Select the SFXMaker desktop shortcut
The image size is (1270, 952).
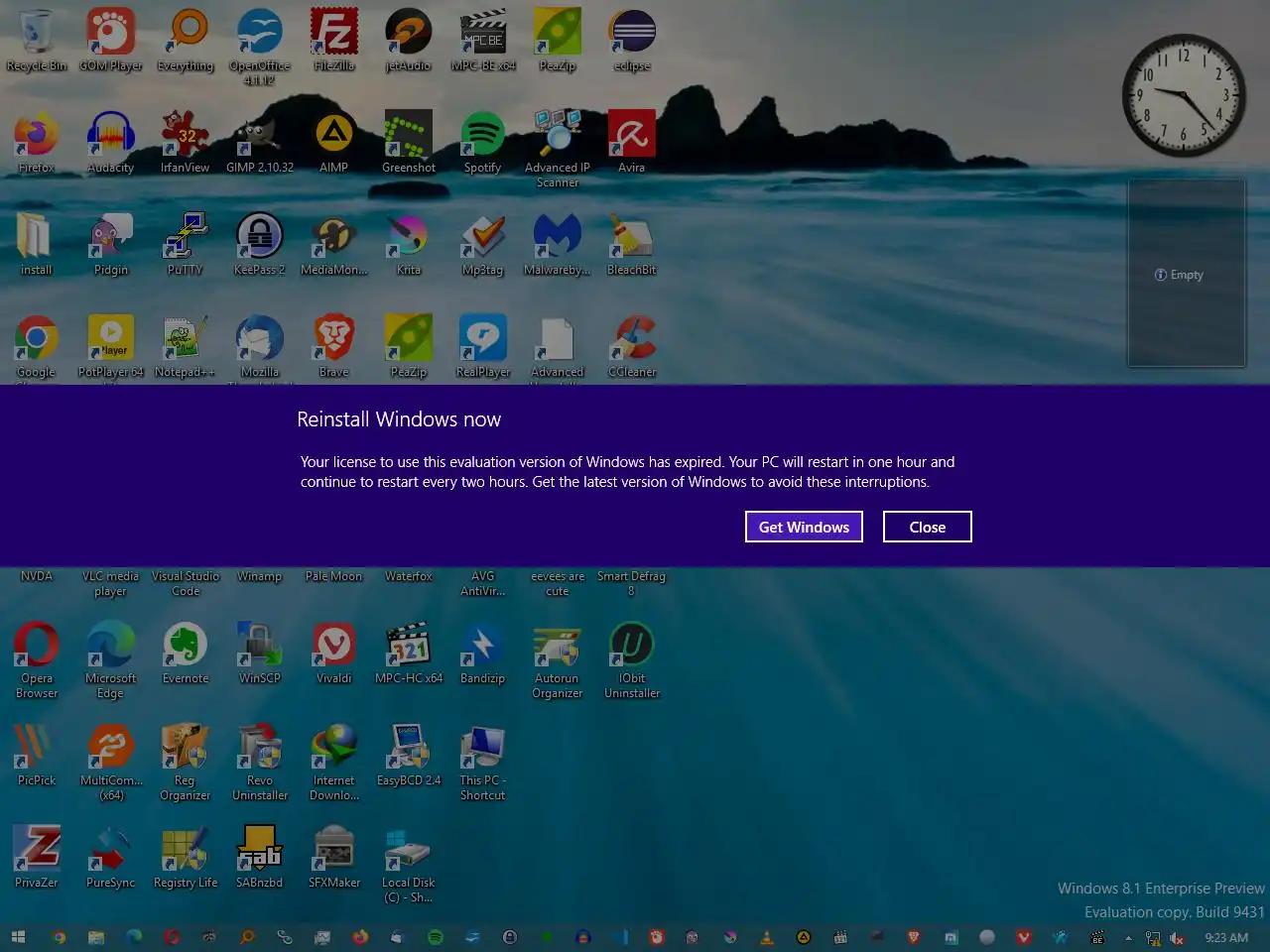coord(334,857)
